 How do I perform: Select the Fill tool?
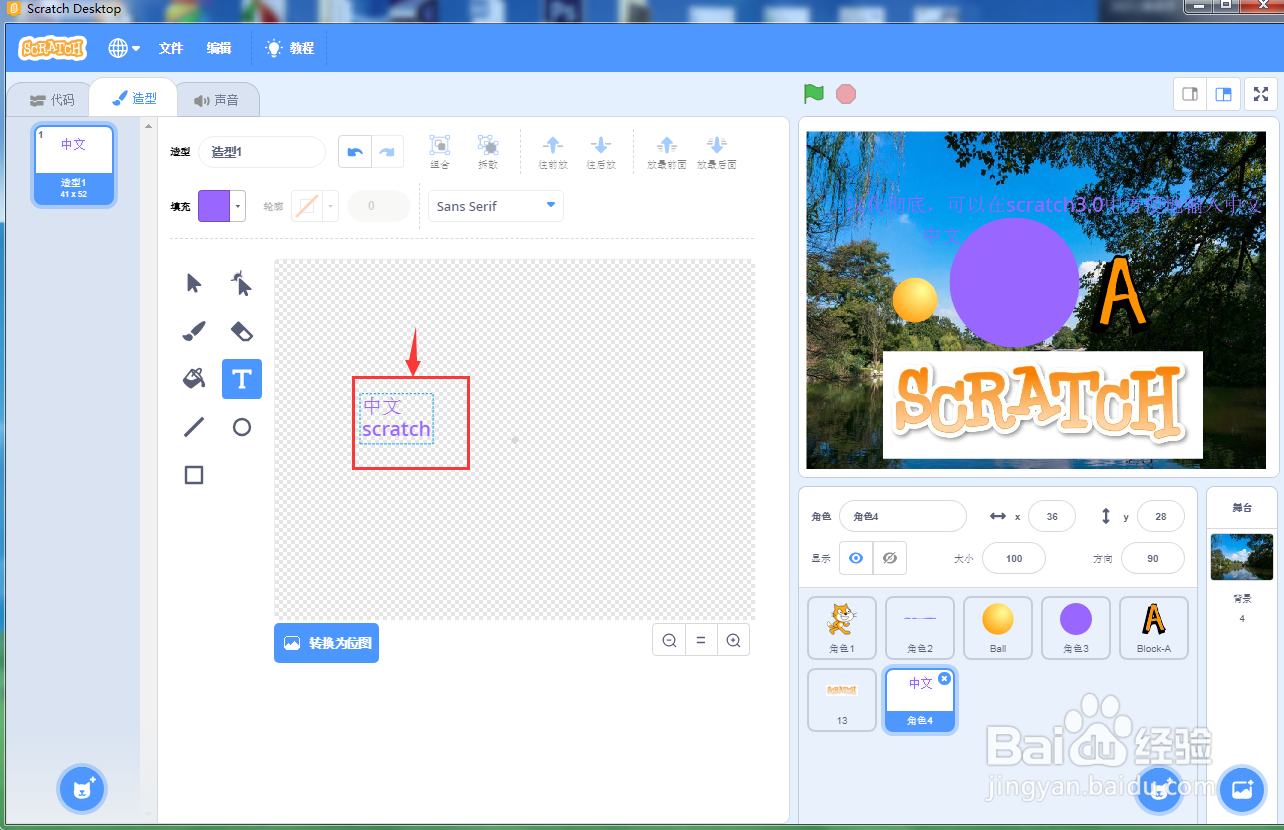193,379
